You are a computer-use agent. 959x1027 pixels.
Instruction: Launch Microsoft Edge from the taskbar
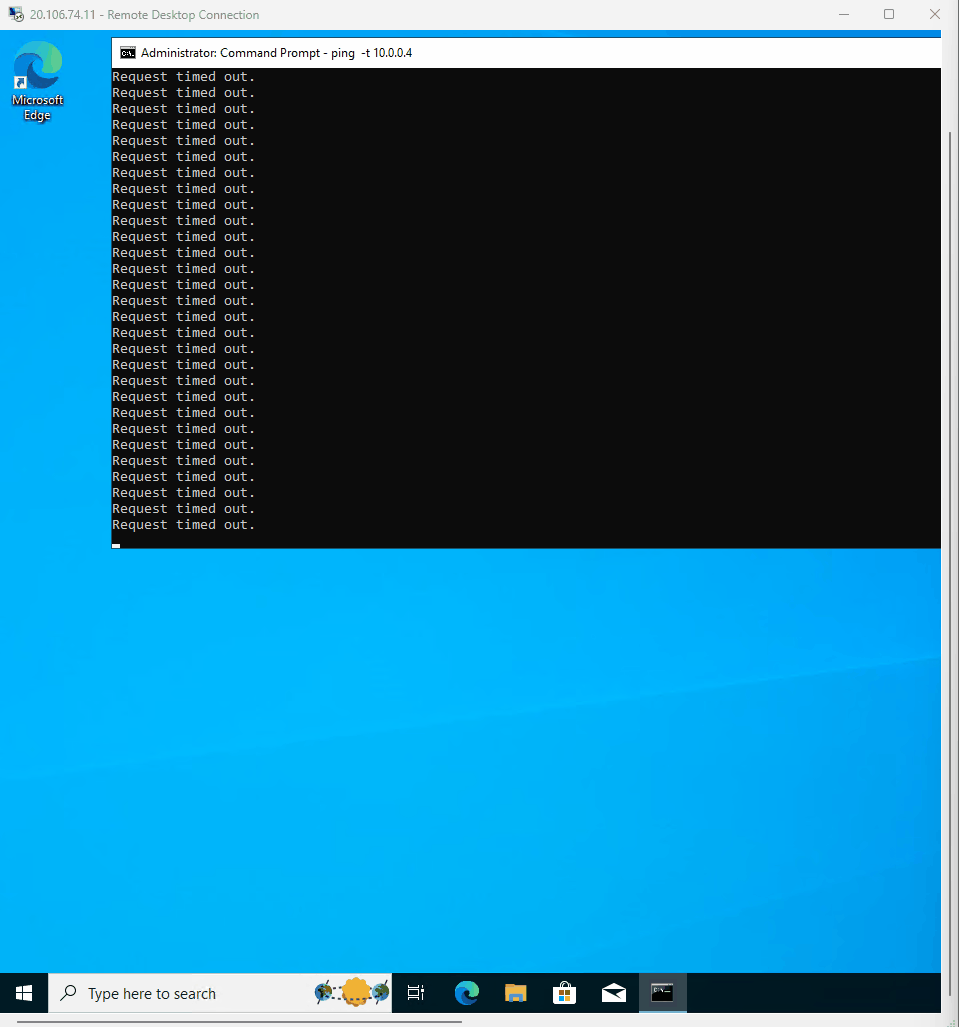pyautogui.click(x=466, y=993)
